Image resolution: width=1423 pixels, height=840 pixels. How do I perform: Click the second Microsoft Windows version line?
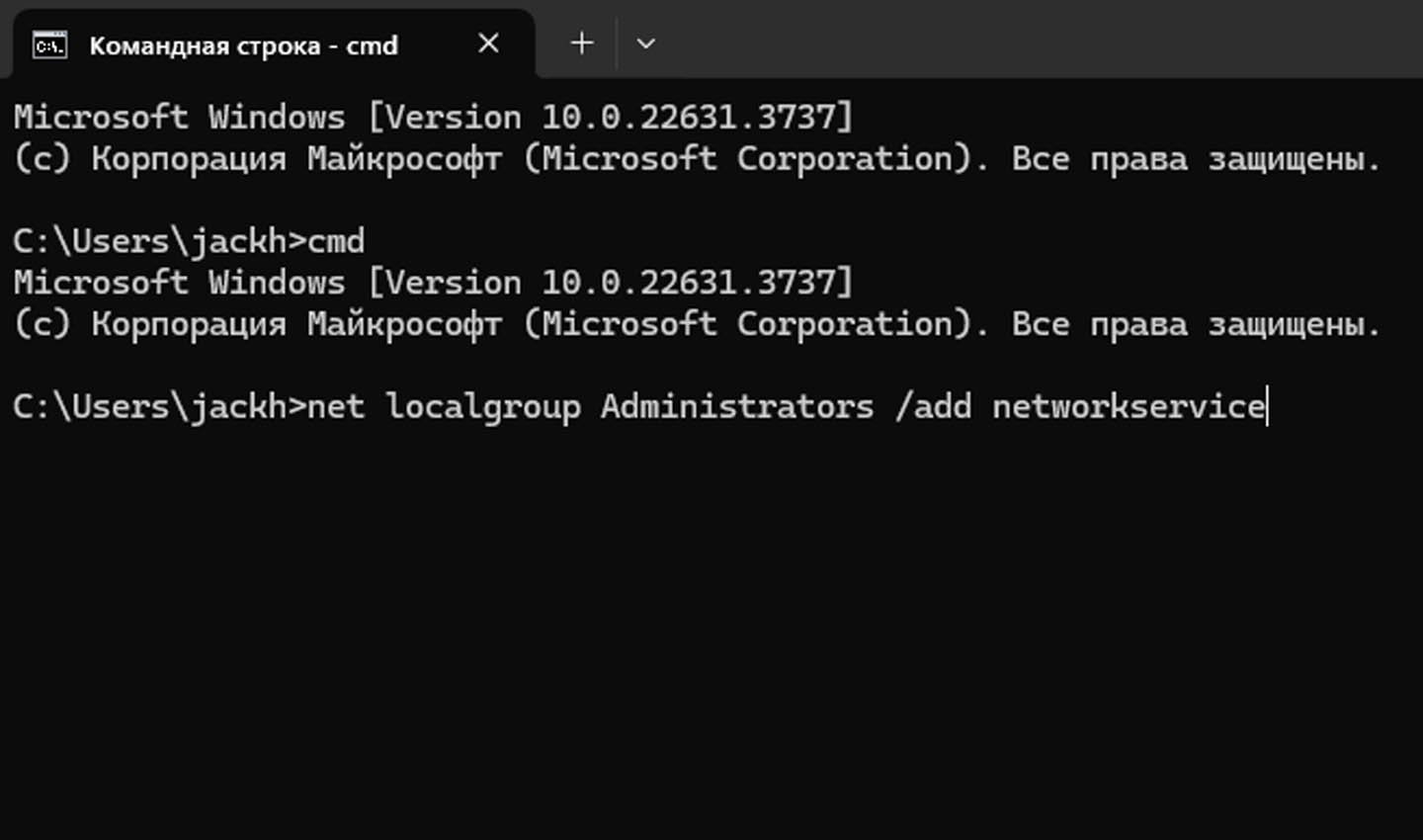click(x=433, y=283)
